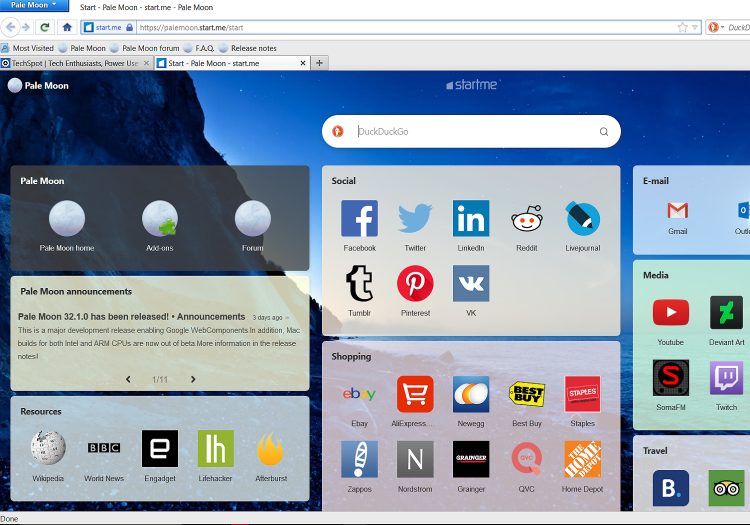Open the Nordstrom N icon
Image resolution: width=750 pixels, height=525 pixels.
tap(415, 459)
